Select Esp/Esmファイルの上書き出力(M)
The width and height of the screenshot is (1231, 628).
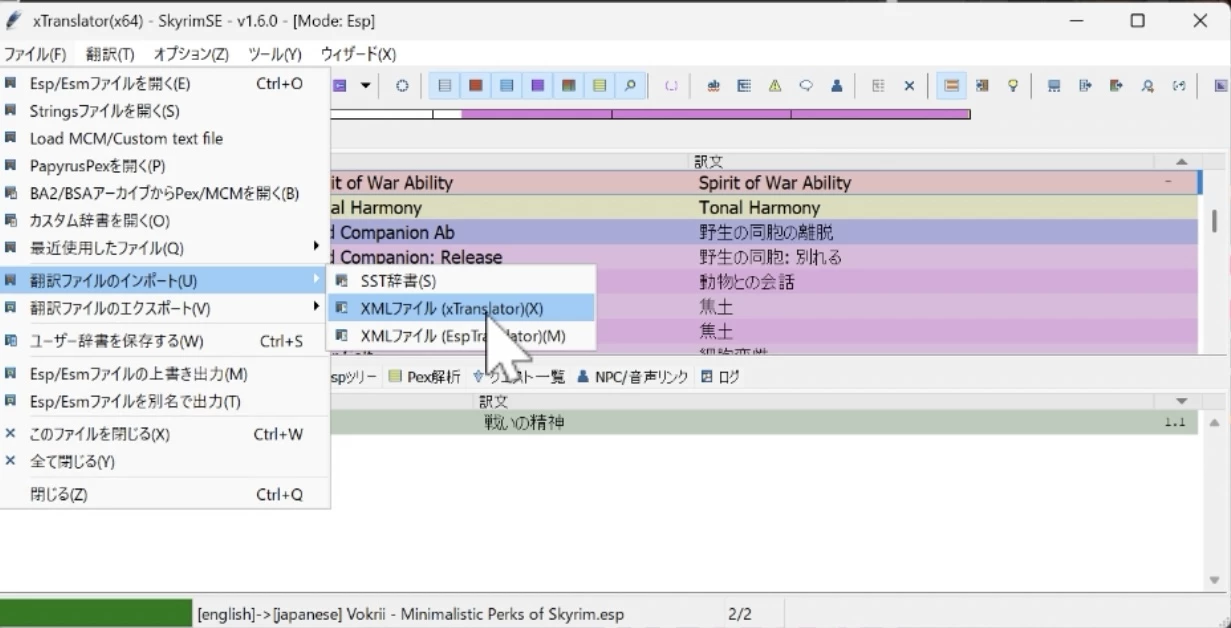pos(165,374)
